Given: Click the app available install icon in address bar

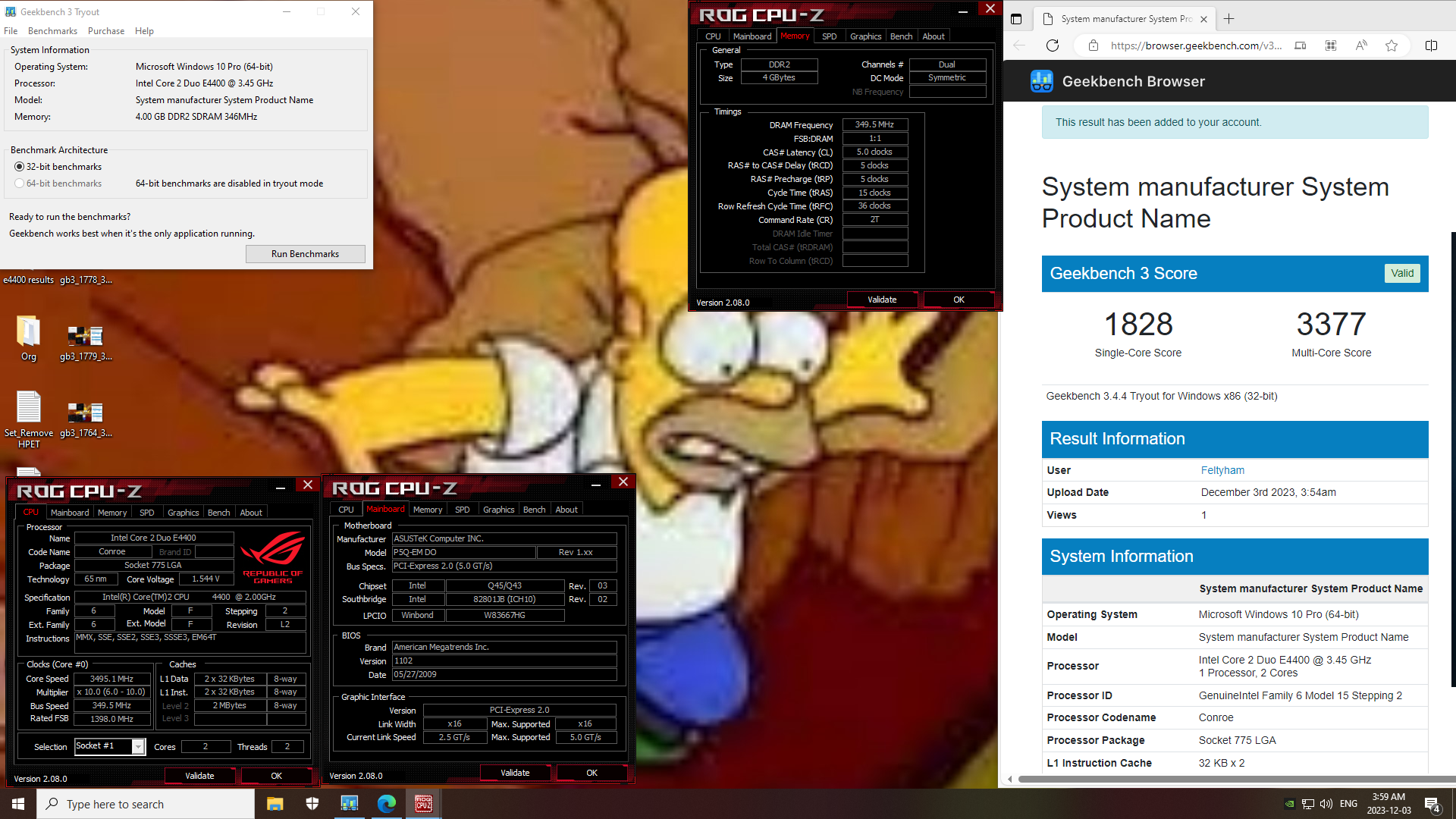Looking at the screenshot, I should click(x=1300, y=45).
